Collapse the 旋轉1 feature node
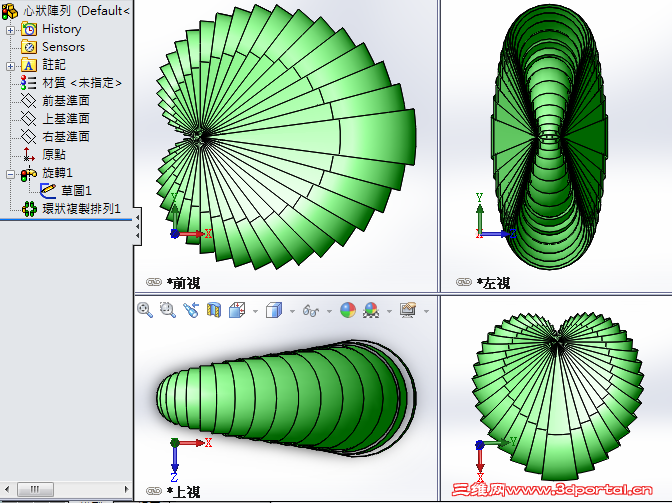 pyautogui.click(x=10, y=174)
